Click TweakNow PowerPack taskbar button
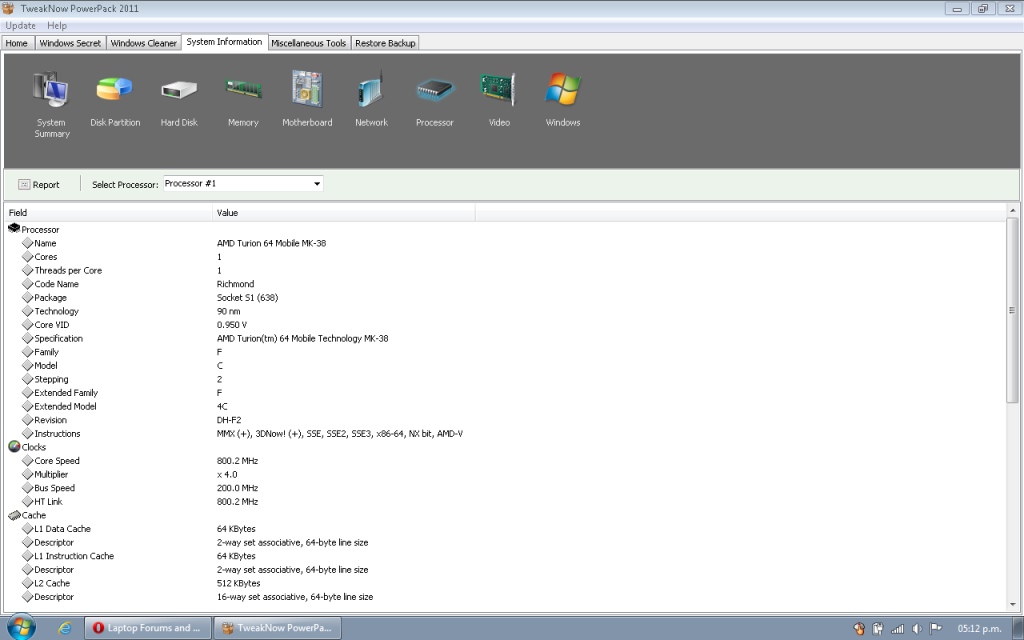The width and height of the screenshot is (1024, 640). (278, 628)
